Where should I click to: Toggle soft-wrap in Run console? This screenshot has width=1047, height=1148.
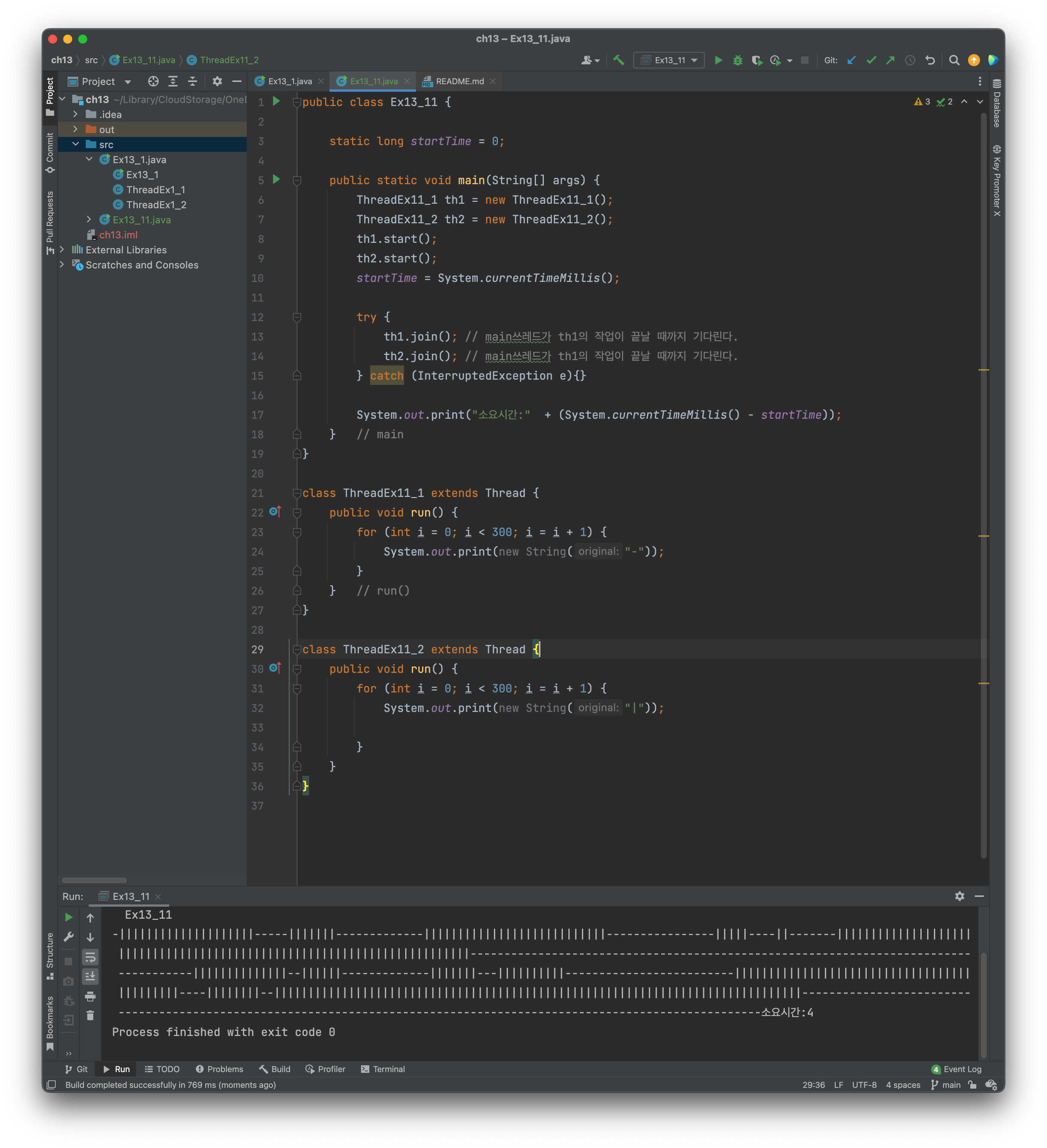[x=90, y=957]
